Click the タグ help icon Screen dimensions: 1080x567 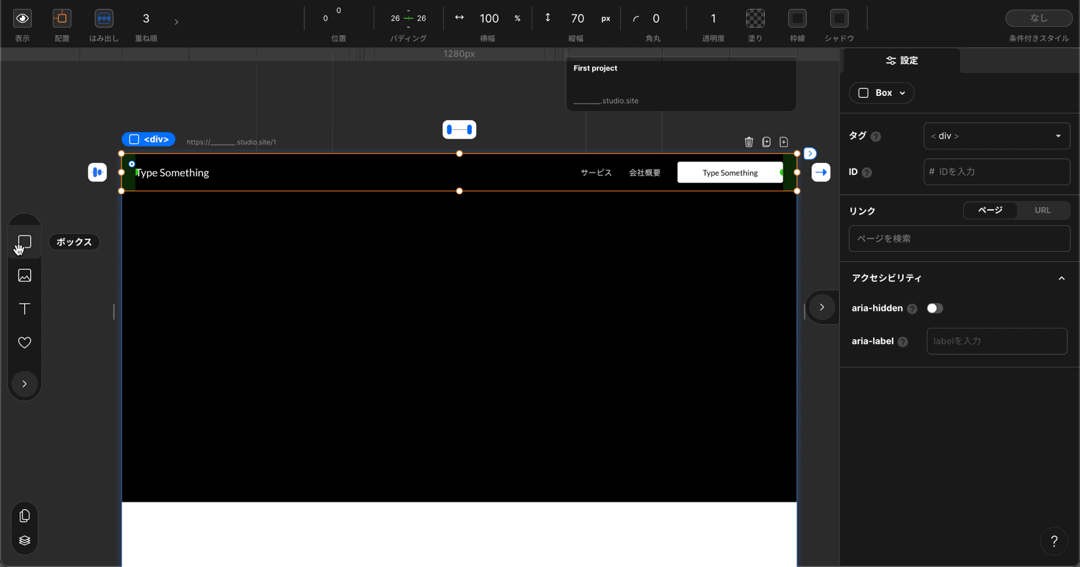coord(875,136)
